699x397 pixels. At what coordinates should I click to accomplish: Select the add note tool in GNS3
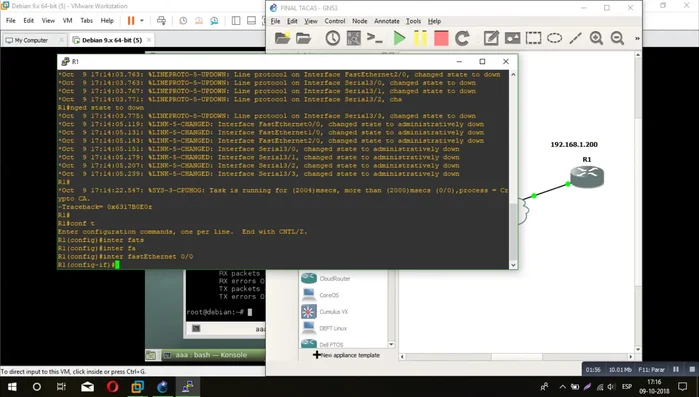[x=491, y=38]
